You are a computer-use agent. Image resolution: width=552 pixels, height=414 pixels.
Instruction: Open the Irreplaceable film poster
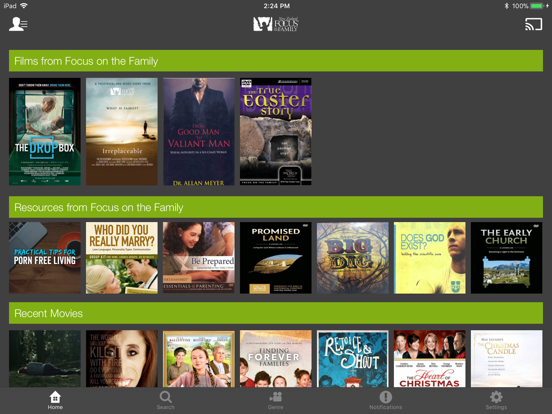coord(122,132)
